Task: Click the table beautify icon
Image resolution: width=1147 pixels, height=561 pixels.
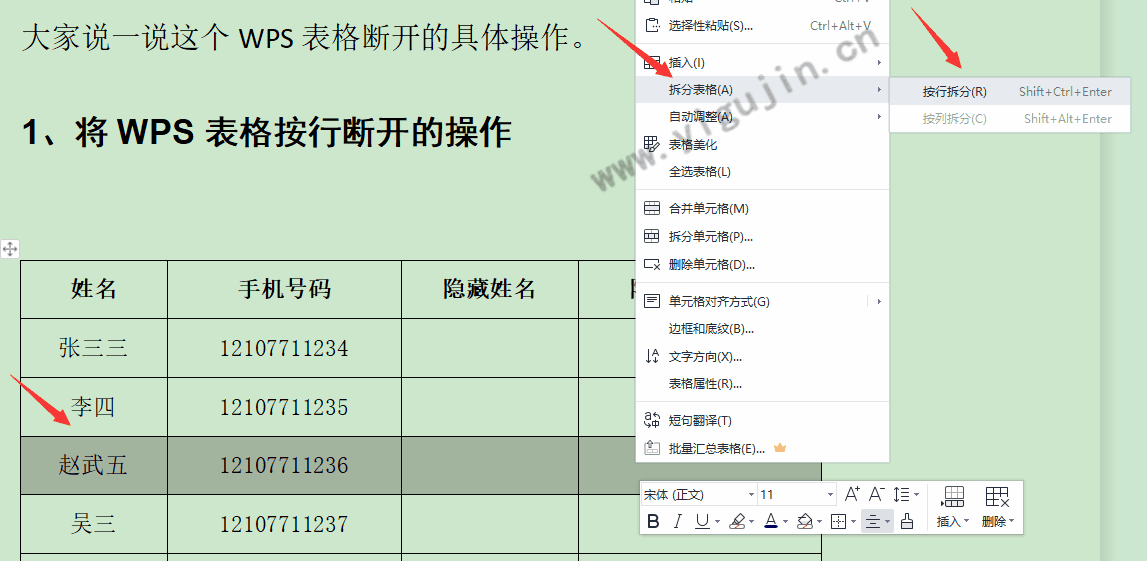Action: click(651, 144)
